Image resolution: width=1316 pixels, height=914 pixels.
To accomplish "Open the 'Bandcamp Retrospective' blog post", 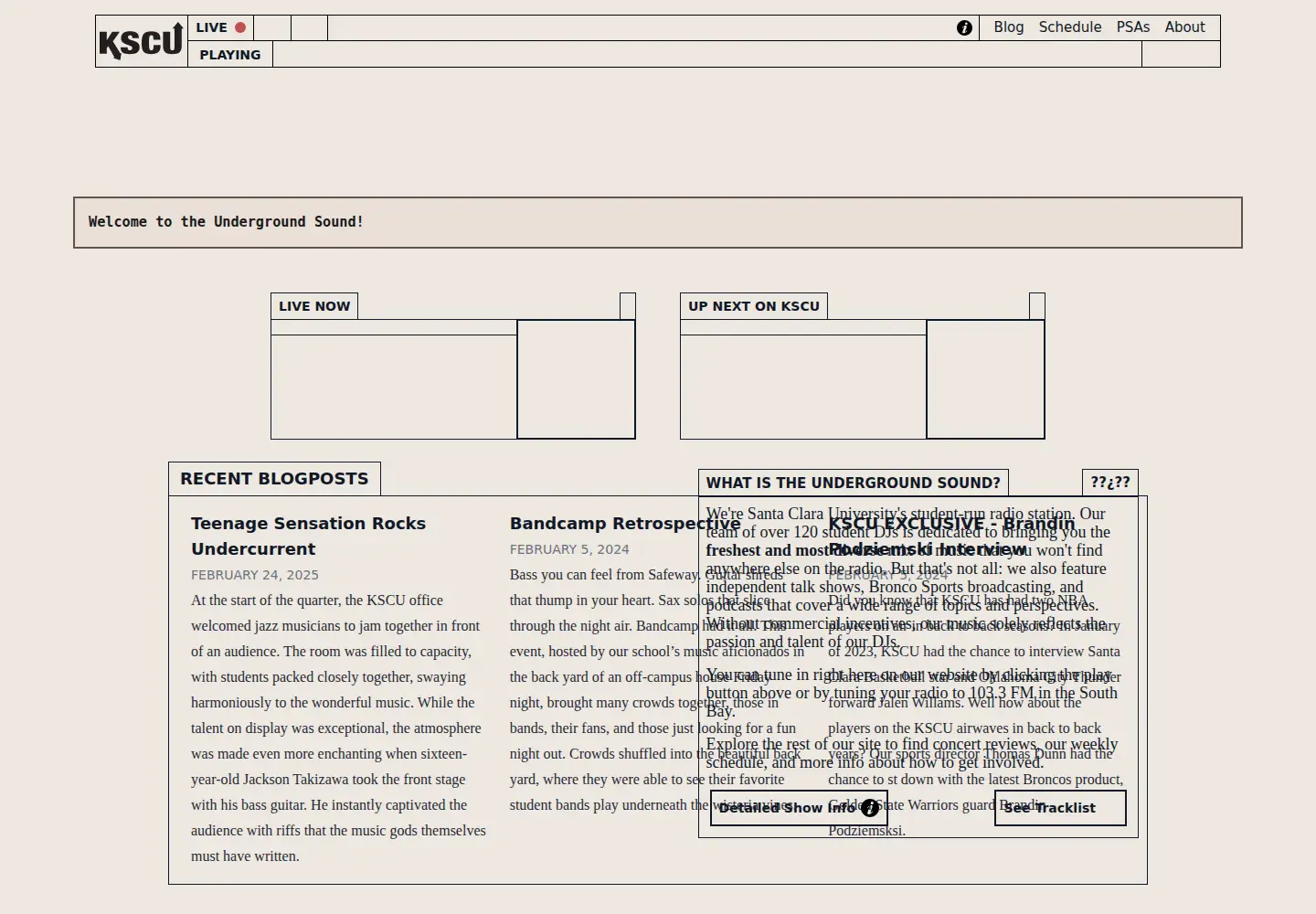I will click(625, 524).
